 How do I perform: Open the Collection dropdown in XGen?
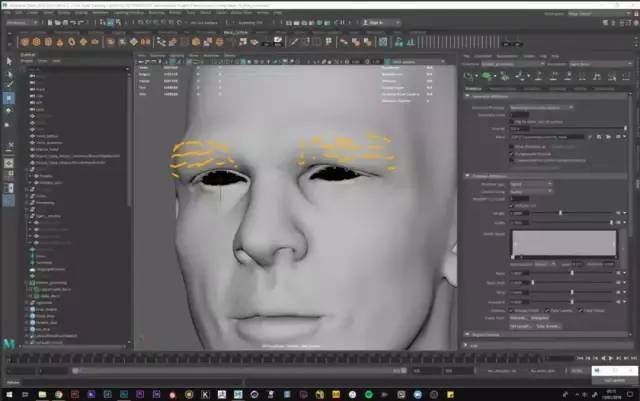pos(513,64)
